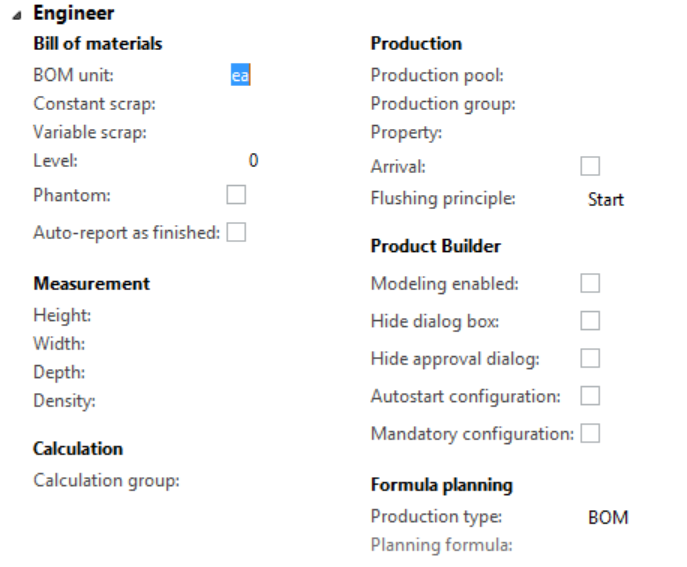687x567 pixels.
Task: Enable Autostart configuration checkbox
Action: point(590,396)
